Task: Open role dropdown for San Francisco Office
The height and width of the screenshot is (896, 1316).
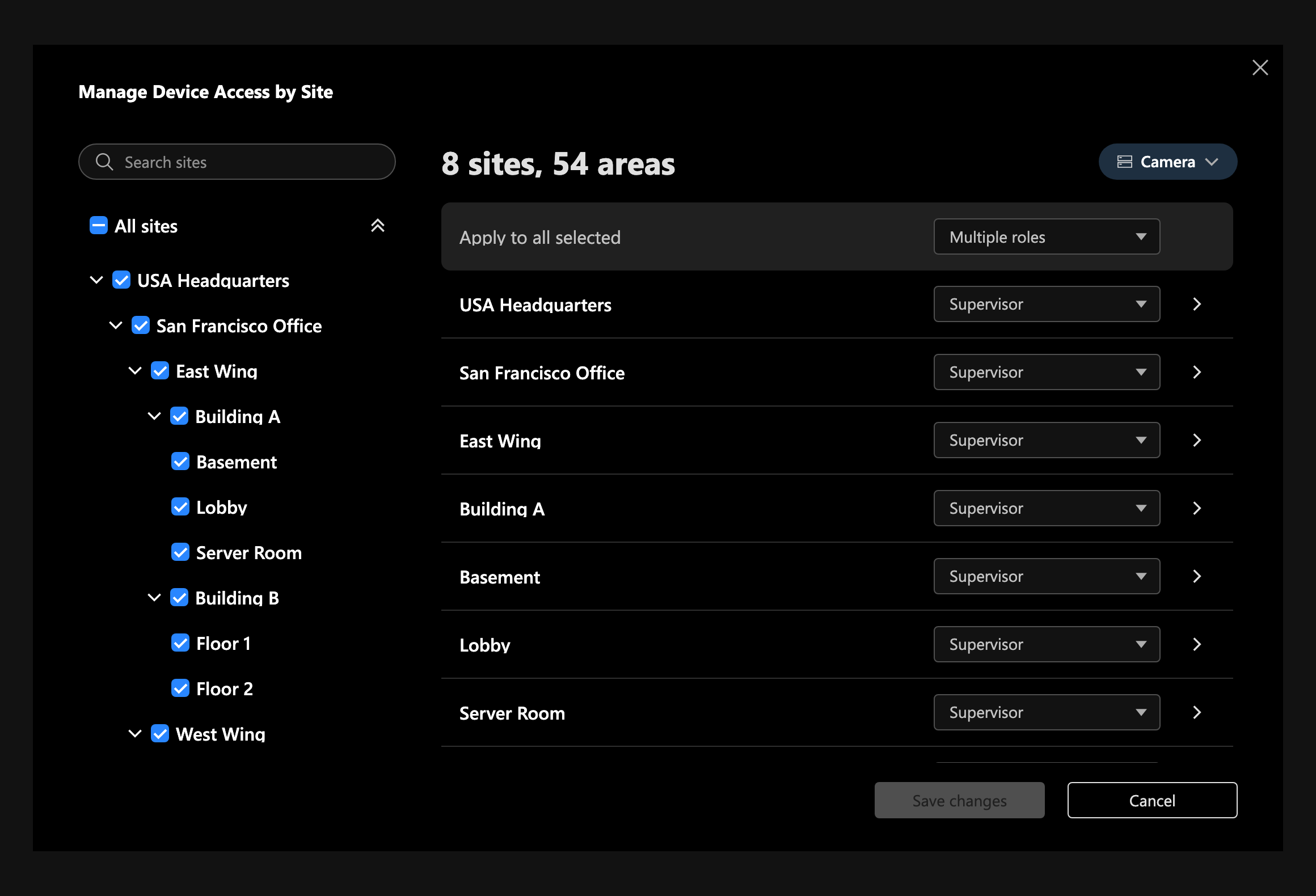Action: click(x=1047, y=373)
